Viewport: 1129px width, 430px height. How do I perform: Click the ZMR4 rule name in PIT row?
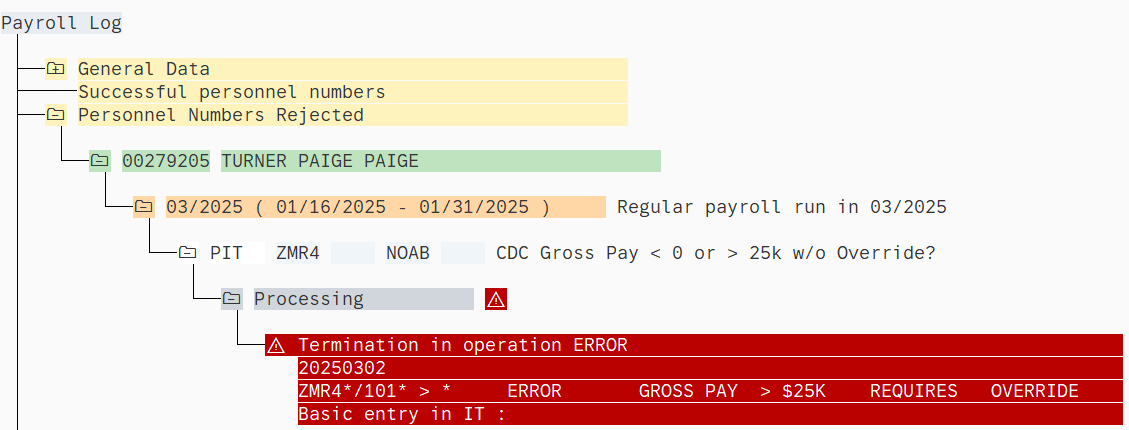(x=297, y=253)
